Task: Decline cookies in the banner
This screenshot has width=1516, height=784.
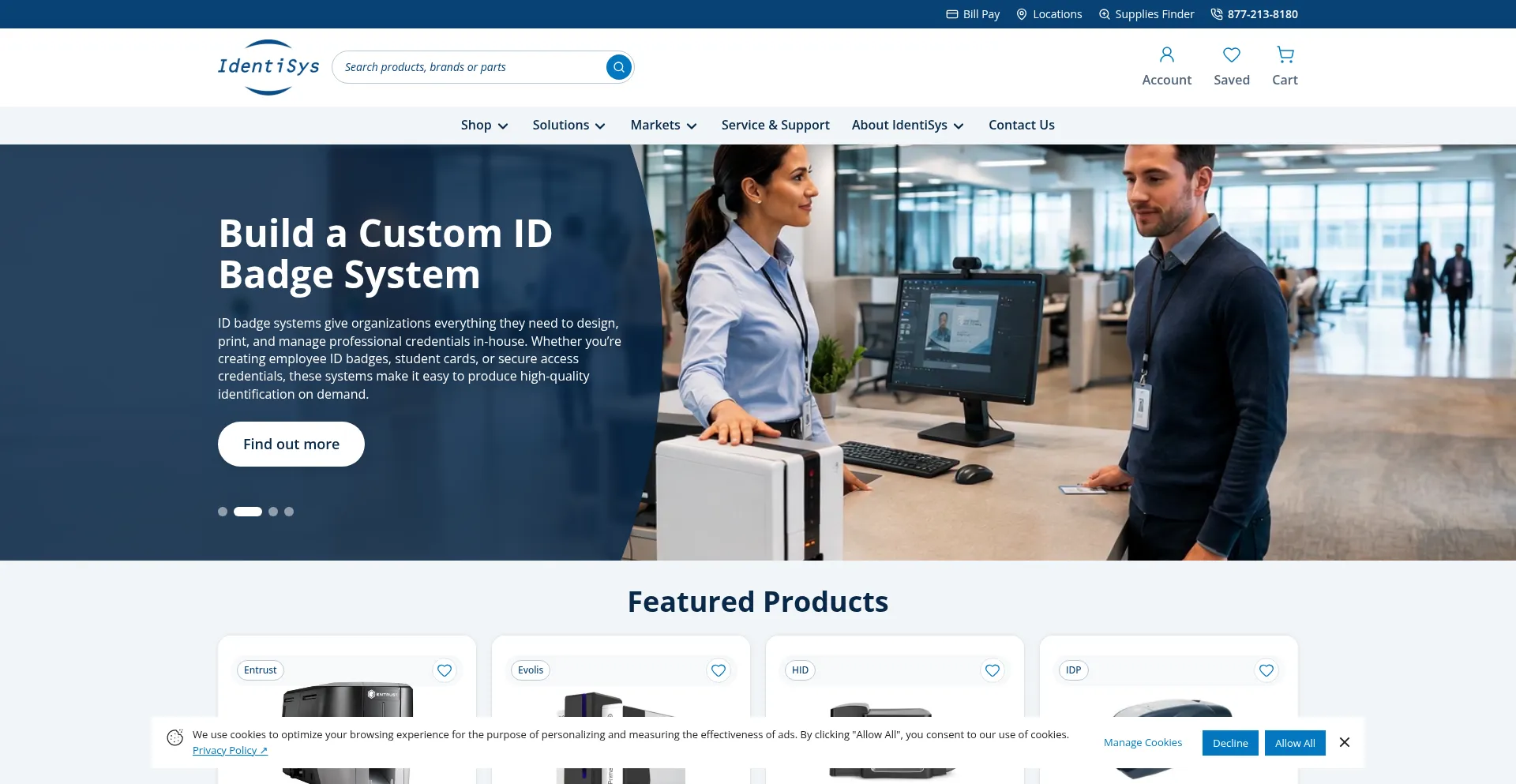Action: tap(1230, 743)
